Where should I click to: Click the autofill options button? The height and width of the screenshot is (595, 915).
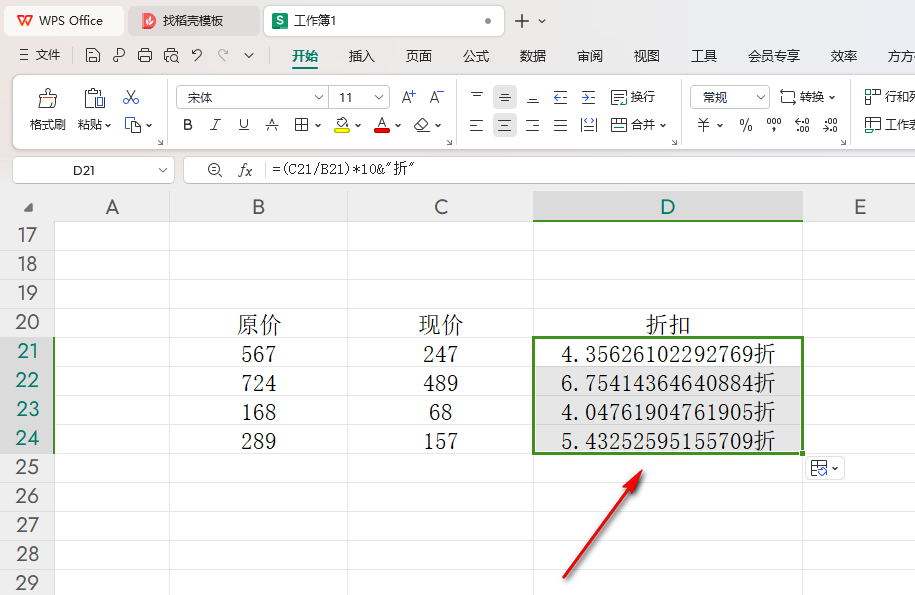[x=824, y=468]
